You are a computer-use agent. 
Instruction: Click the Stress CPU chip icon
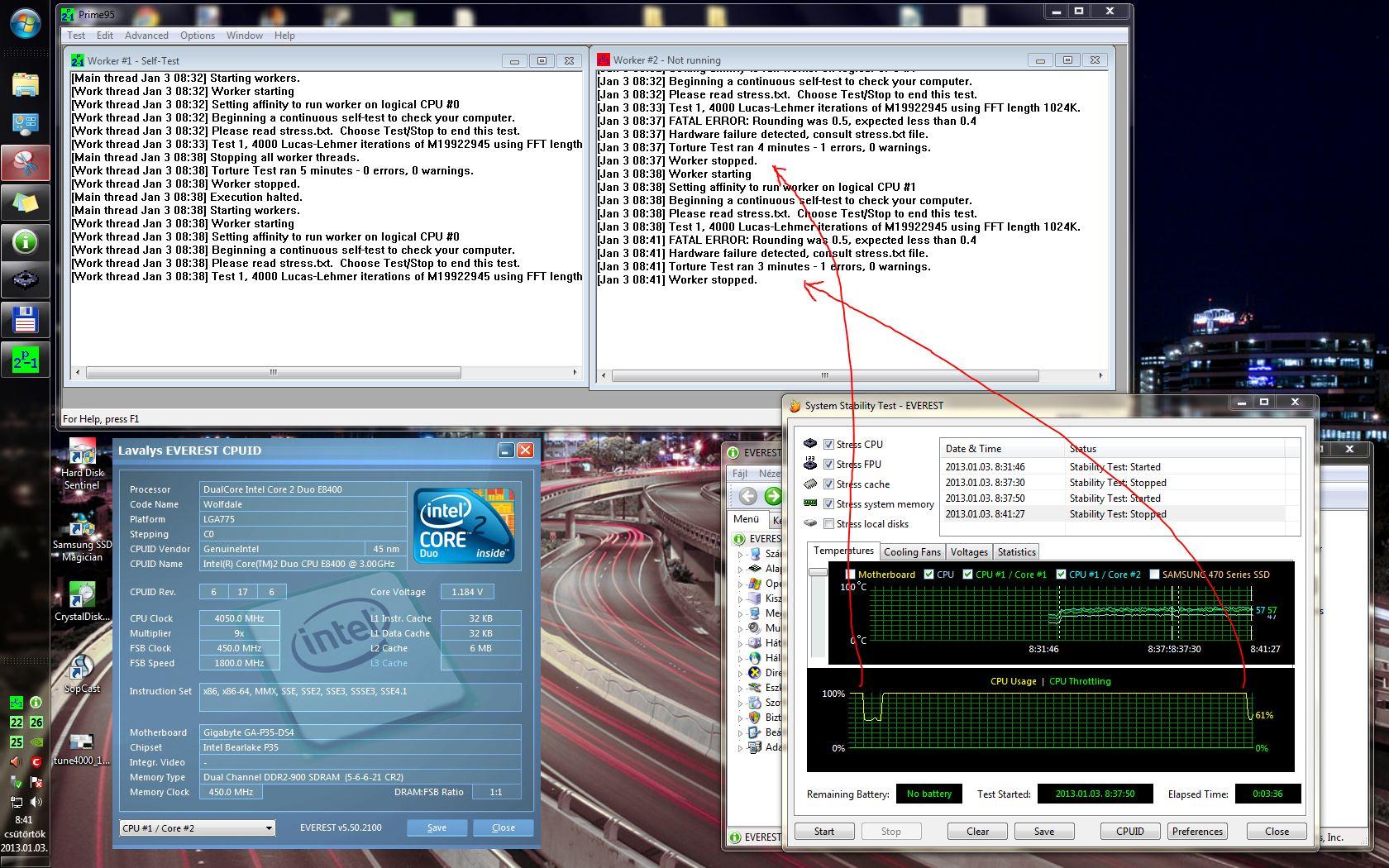[x=810, y=444]
